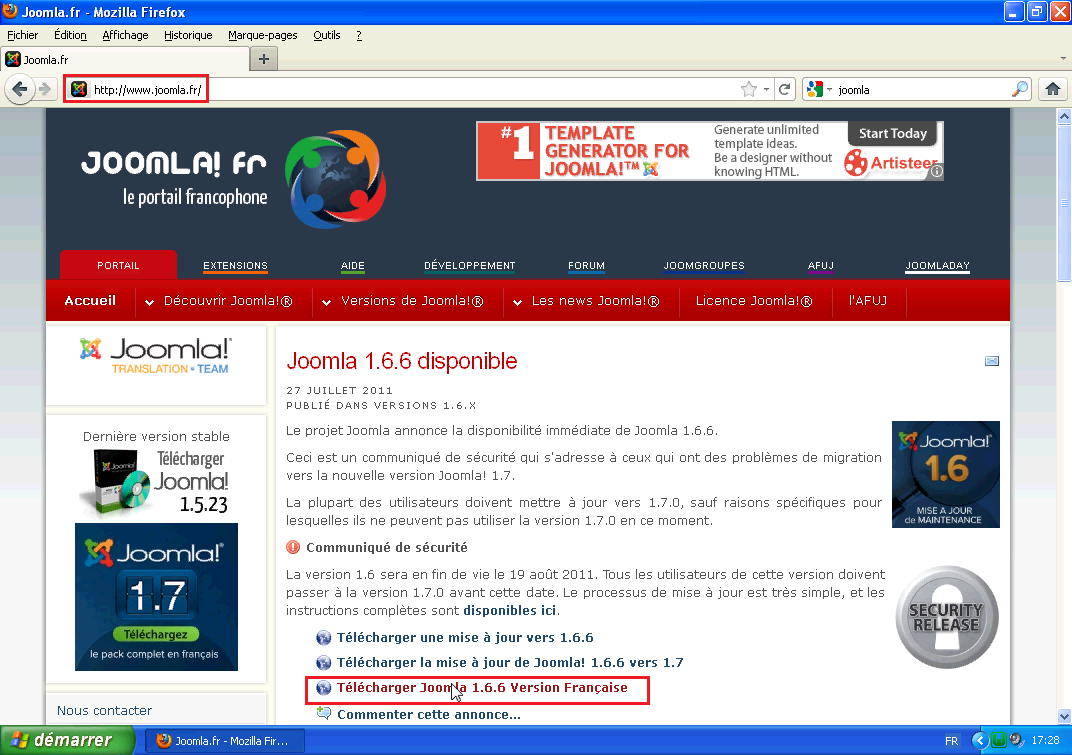
Task: Select the Joomla.fr Firefox taskbar button
Action: (224, 741)
